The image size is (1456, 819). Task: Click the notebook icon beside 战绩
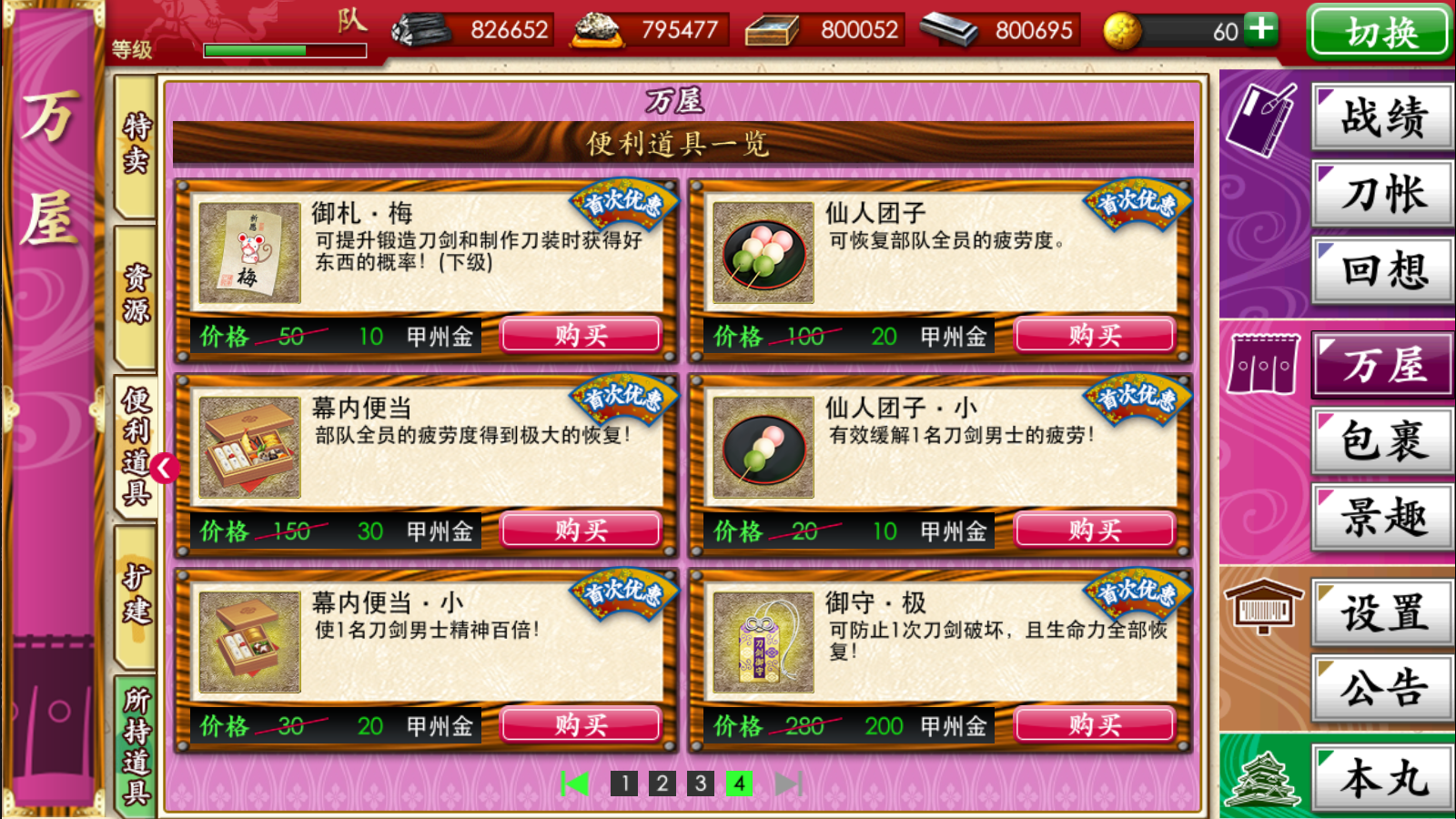tap(1261, 118)
